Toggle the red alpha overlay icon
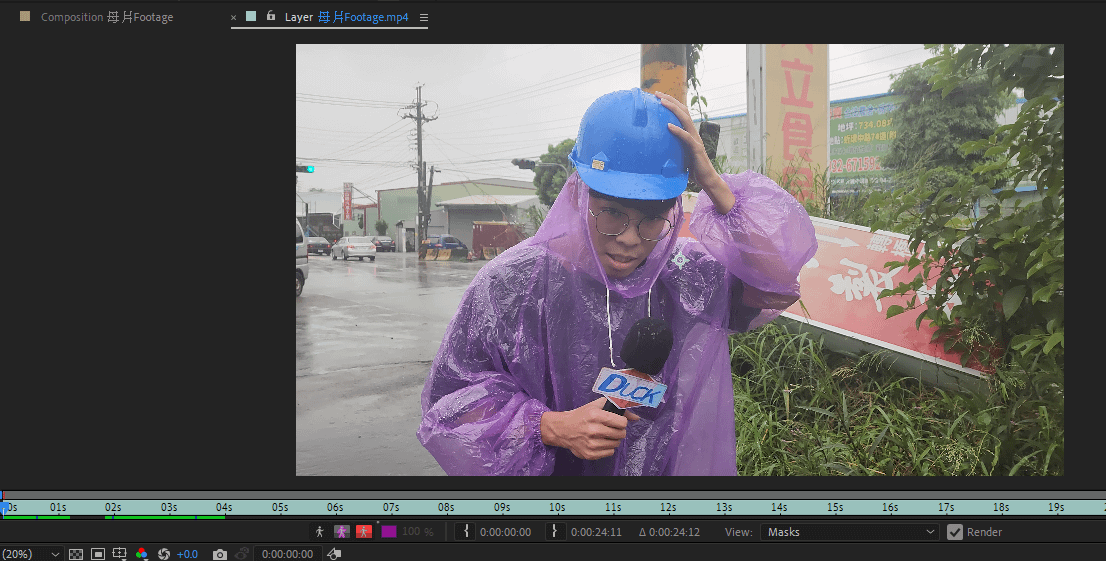 click(x=364, y=532)
